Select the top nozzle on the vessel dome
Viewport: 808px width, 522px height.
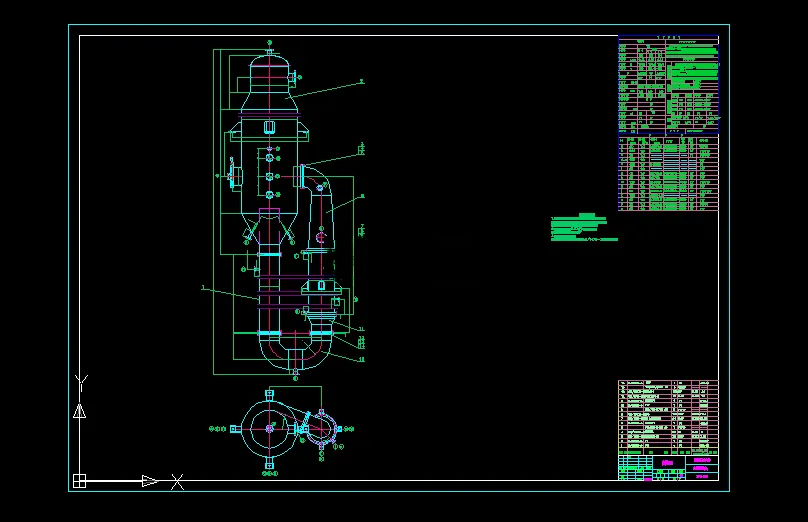click(270, 51)
